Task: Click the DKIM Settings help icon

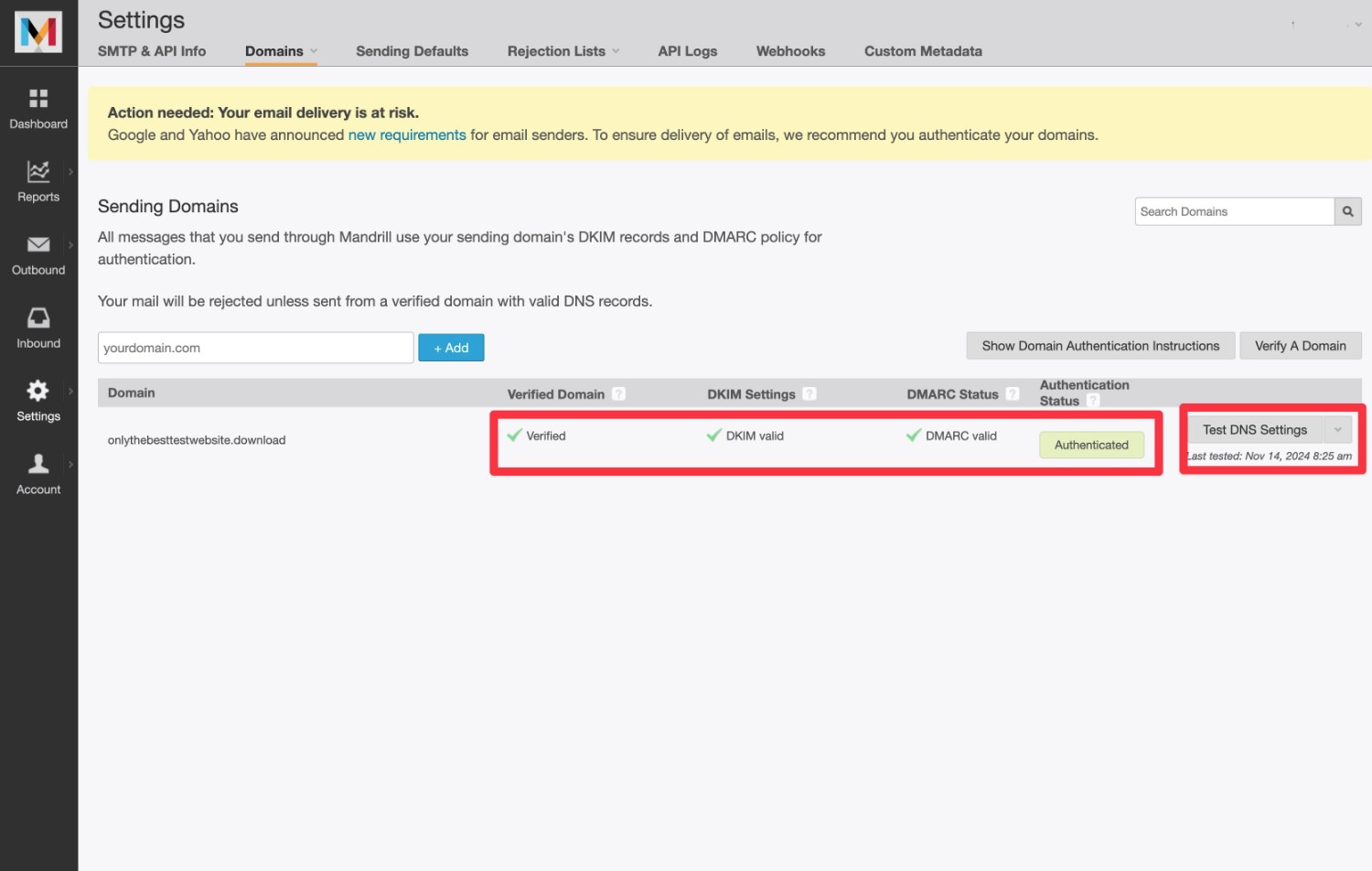Action: tap(809, 394)
